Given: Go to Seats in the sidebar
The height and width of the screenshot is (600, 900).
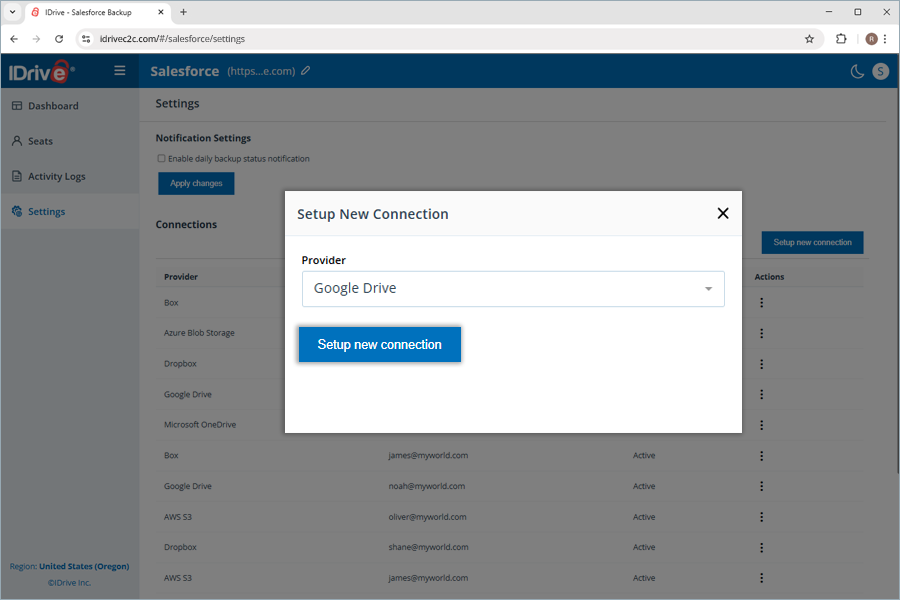Looking at the screenshot, I should tap(40, 141).
